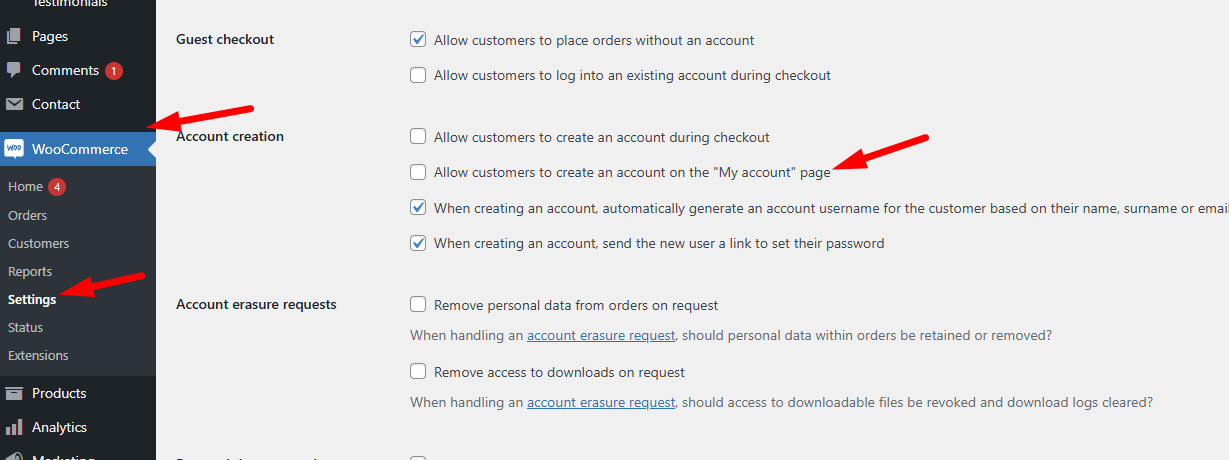
Task: Click the Comments red notification badge
Action: (114, 71)
